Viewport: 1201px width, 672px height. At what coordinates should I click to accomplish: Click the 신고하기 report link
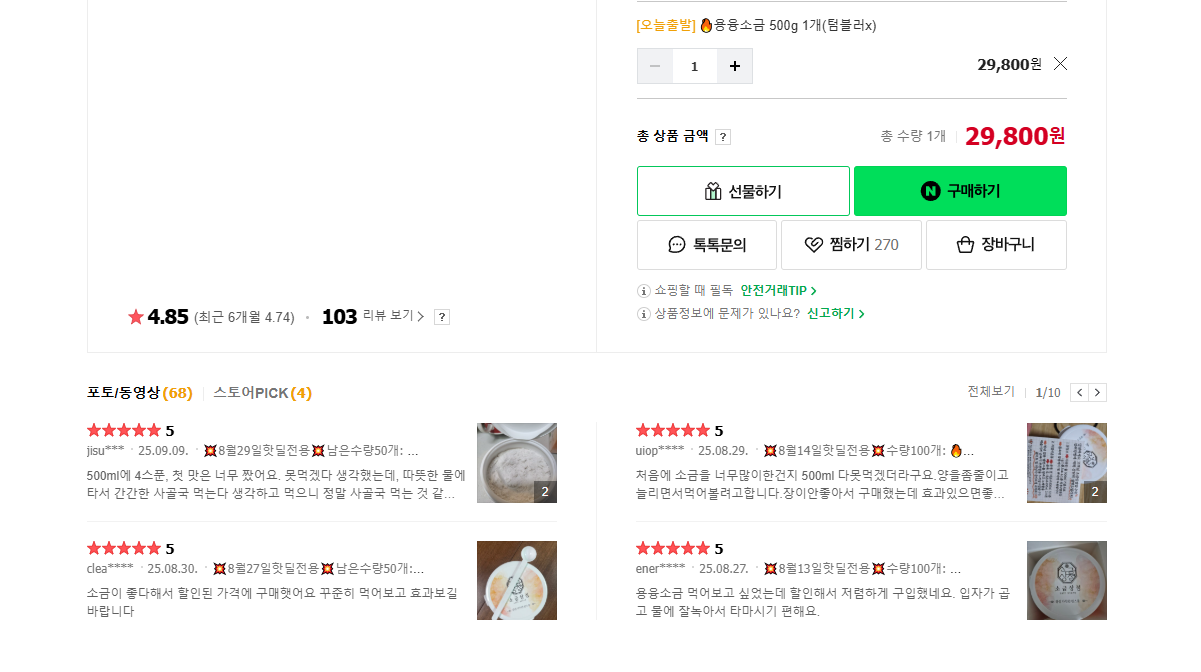click(x=835, y=313)
